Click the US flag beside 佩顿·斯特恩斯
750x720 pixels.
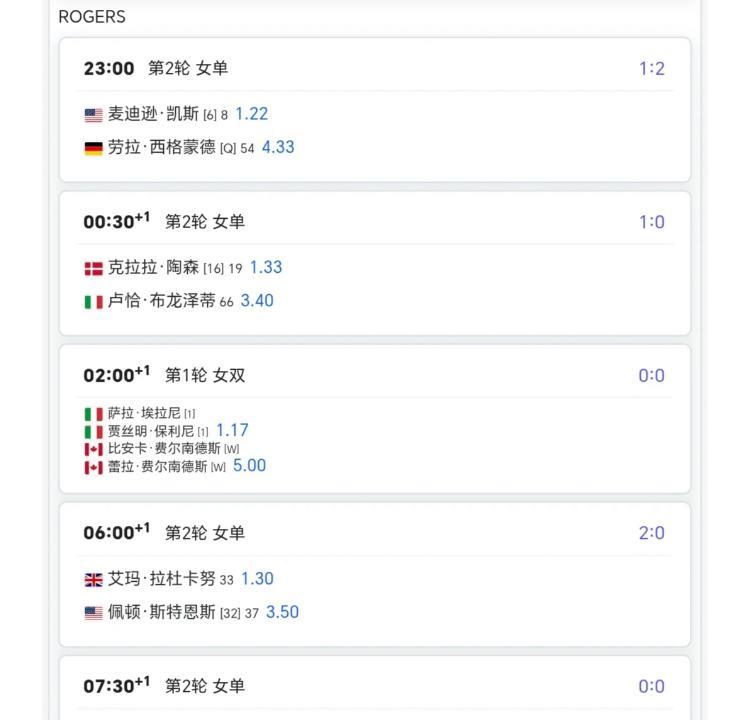point(93,612)
